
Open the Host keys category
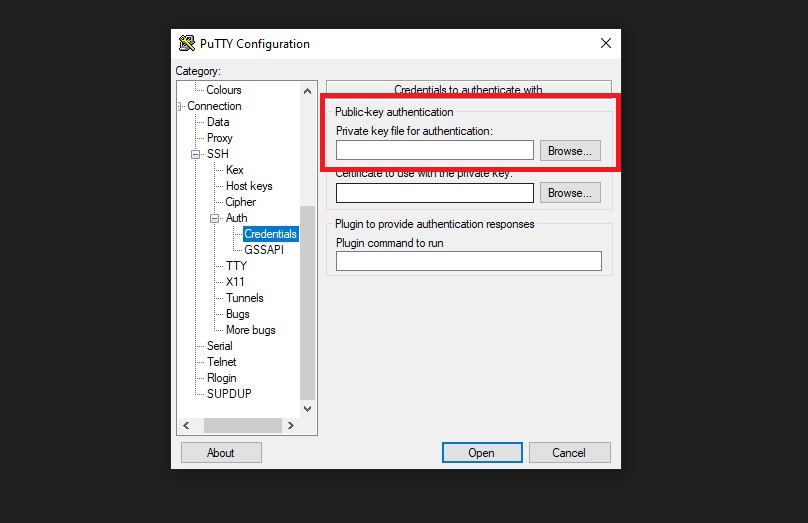(x=248, y=186)
